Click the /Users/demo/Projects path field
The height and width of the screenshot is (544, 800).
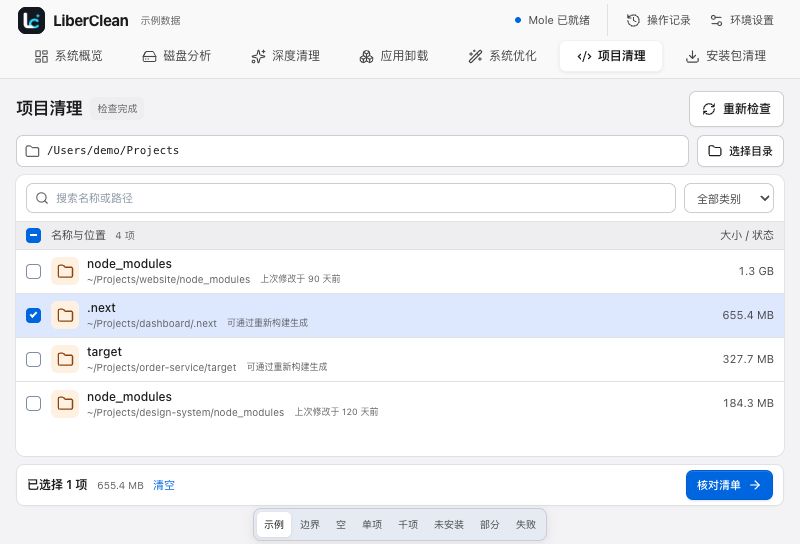(353, 151)
